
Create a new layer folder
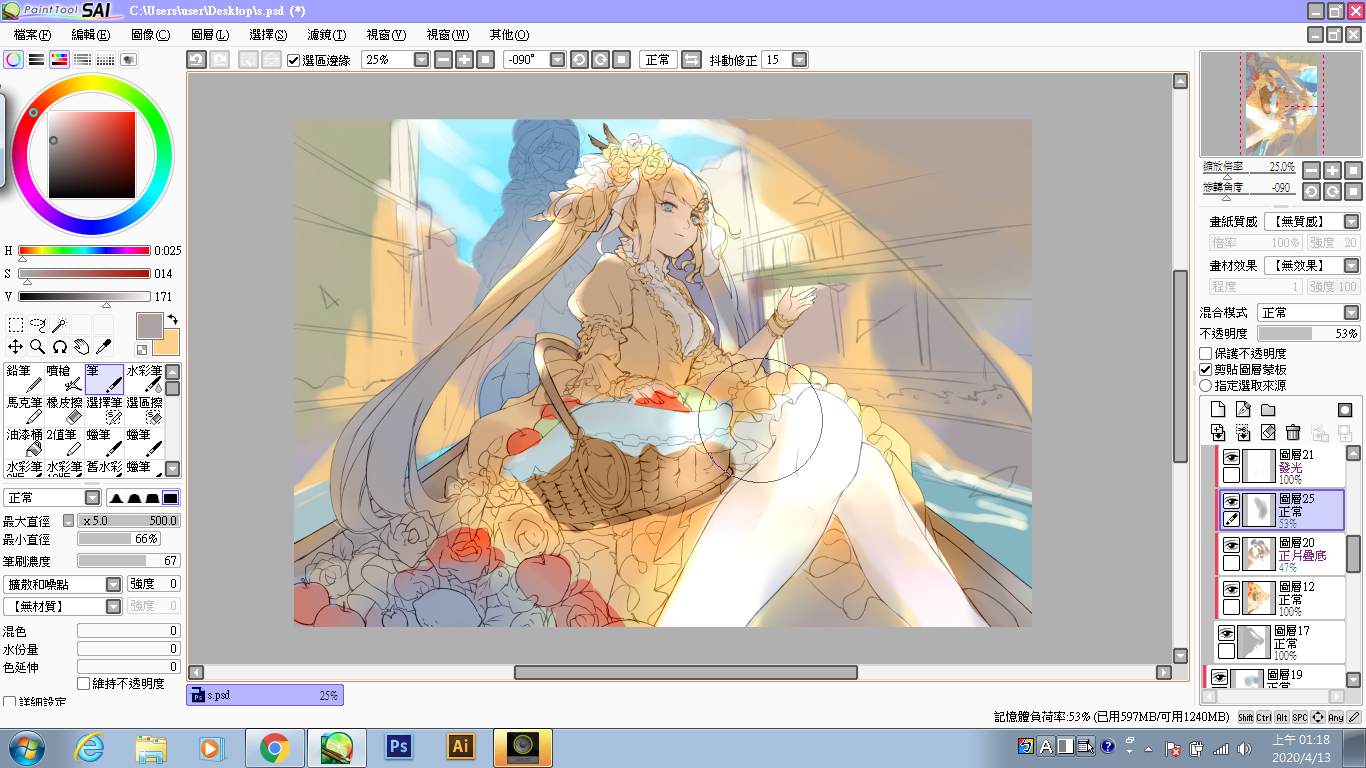click(x=1268, y=409)
